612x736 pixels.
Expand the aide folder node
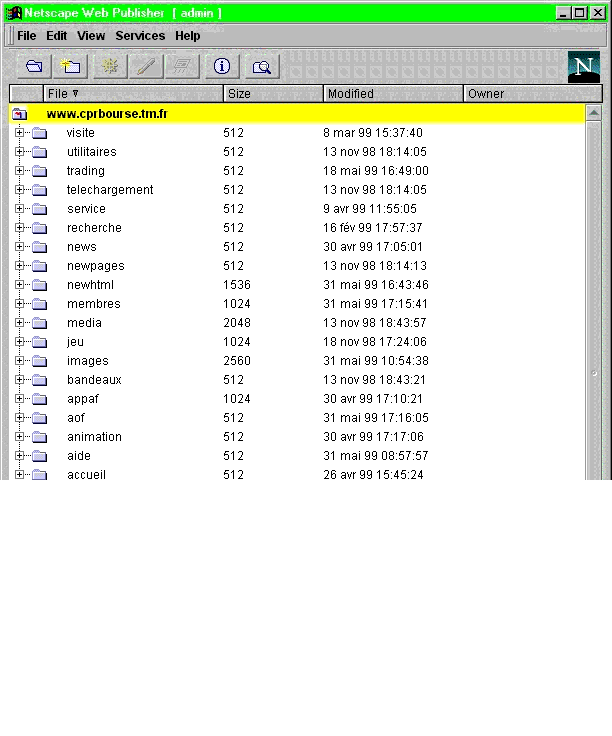19,455
